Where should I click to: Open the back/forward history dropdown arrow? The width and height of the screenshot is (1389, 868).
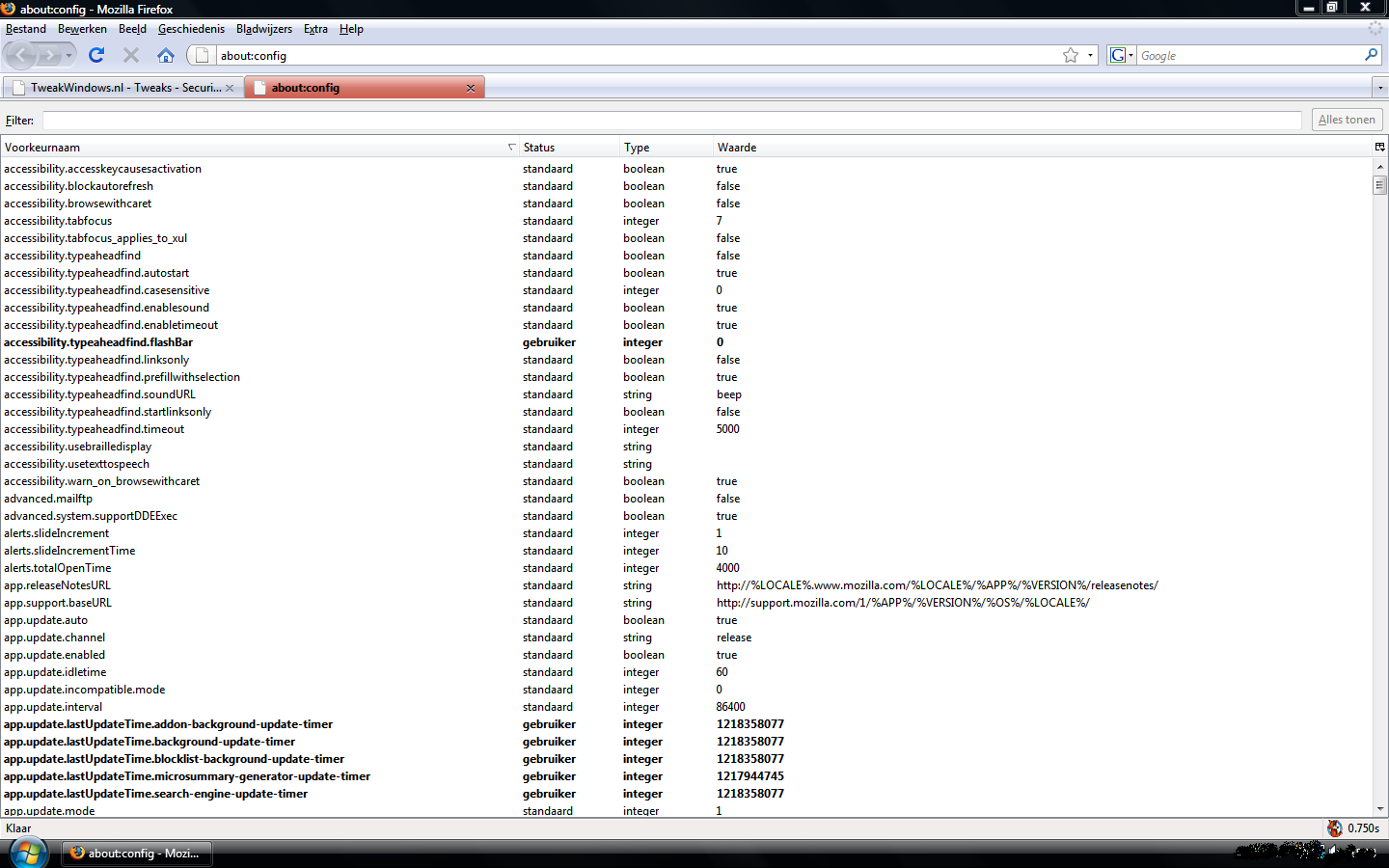(68, 56)
